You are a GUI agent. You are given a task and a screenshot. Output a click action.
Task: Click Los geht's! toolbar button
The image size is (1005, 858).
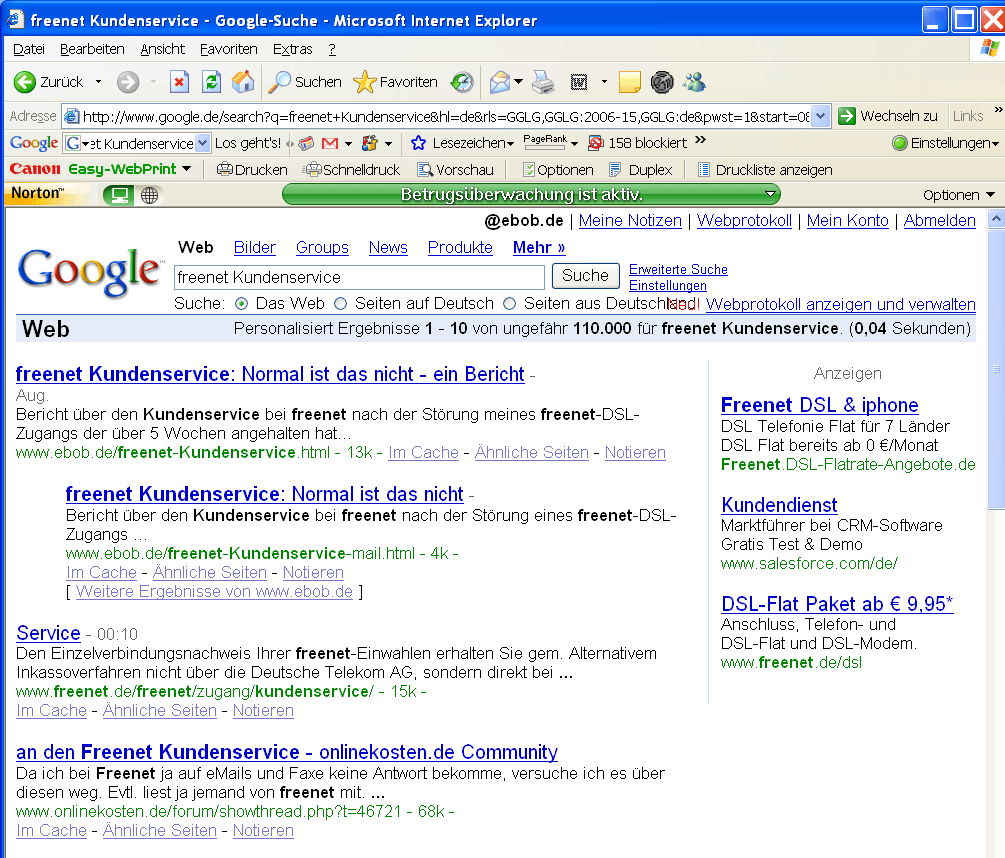point(248,143)
